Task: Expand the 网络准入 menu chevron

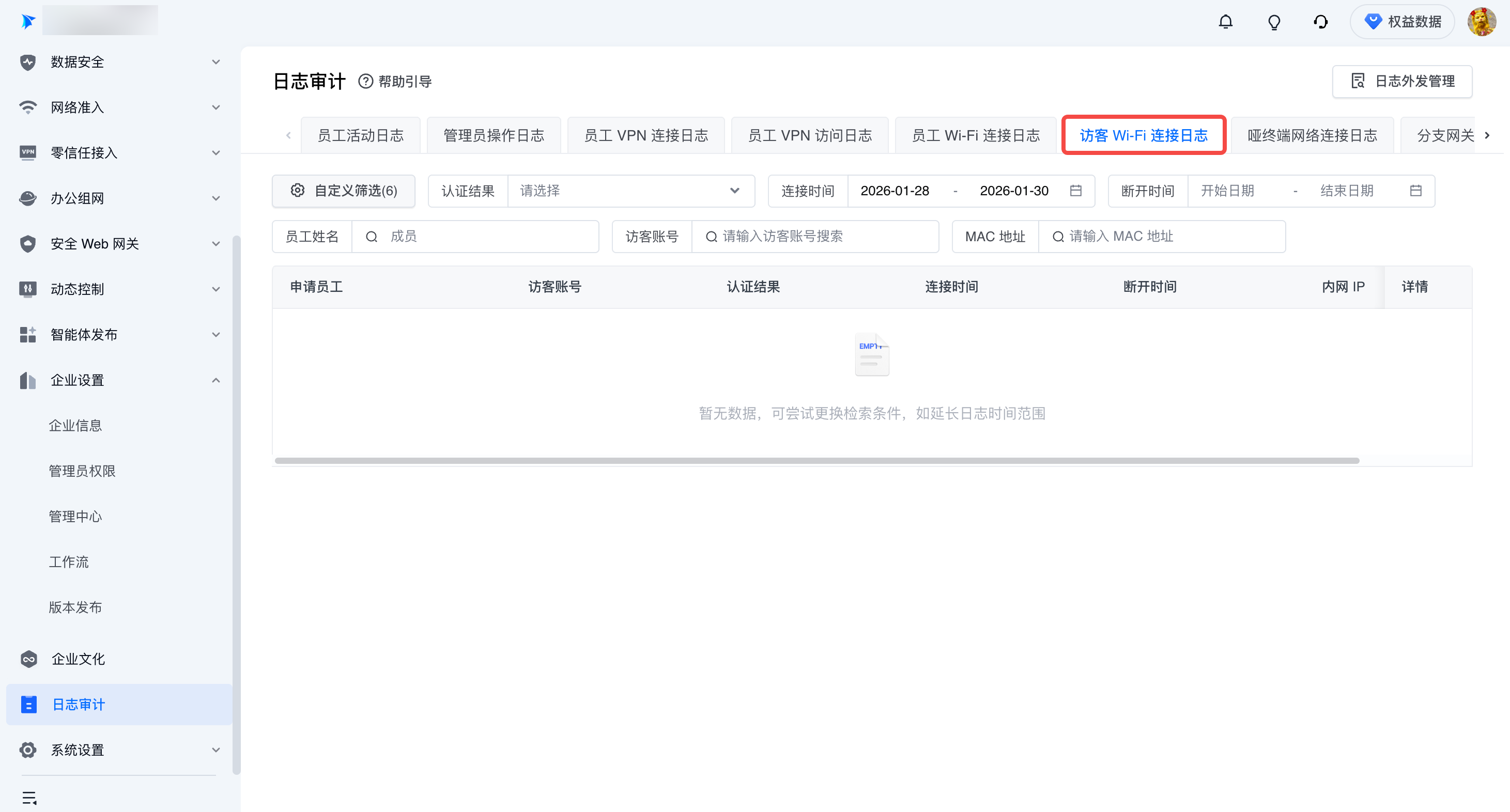Action: [x=215, y=107]
